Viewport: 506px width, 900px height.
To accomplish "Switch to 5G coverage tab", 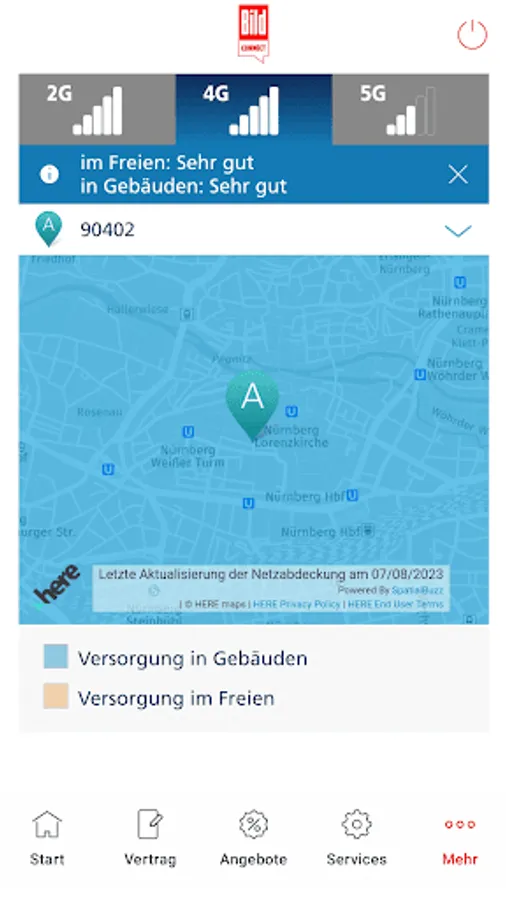I will 410,110.
